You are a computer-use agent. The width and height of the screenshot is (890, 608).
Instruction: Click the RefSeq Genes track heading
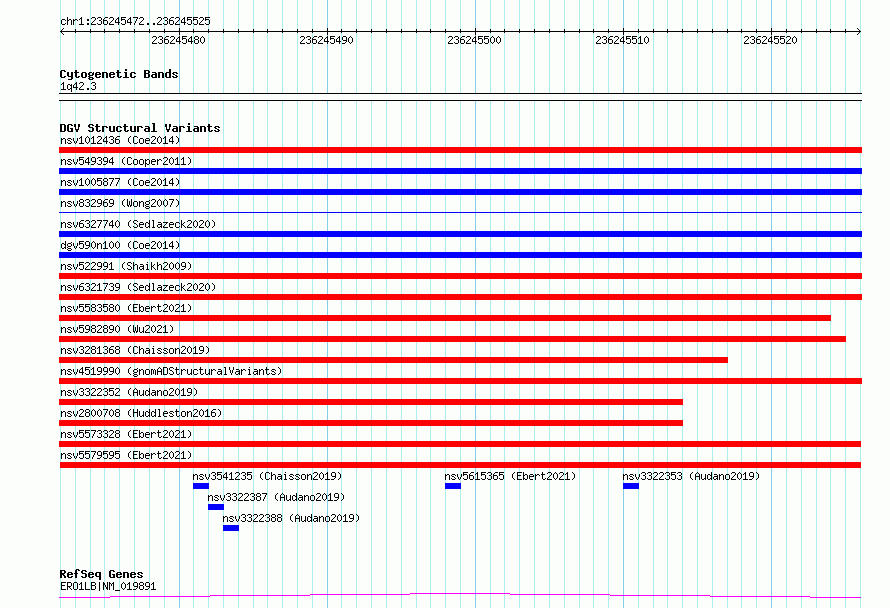[101, 574]
